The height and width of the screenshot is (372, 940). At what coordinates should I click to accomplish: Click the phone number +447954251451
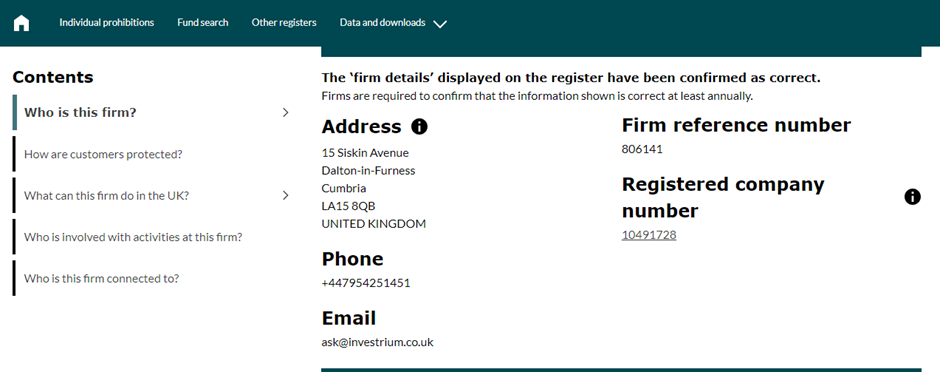366,283
